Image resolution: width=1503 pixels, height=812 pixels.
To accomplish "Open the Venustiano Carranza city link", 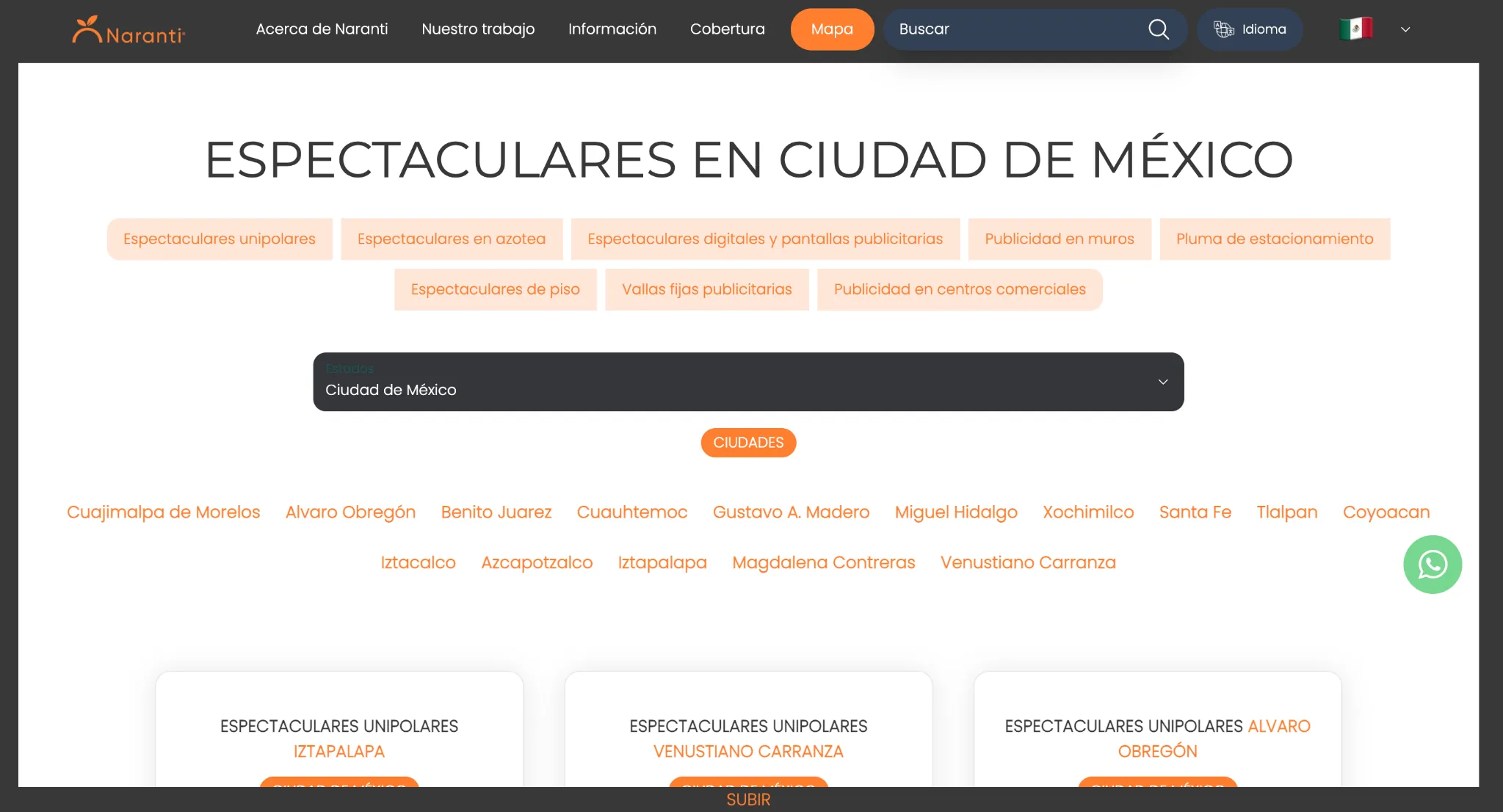I will click(x=1028, y=562).
